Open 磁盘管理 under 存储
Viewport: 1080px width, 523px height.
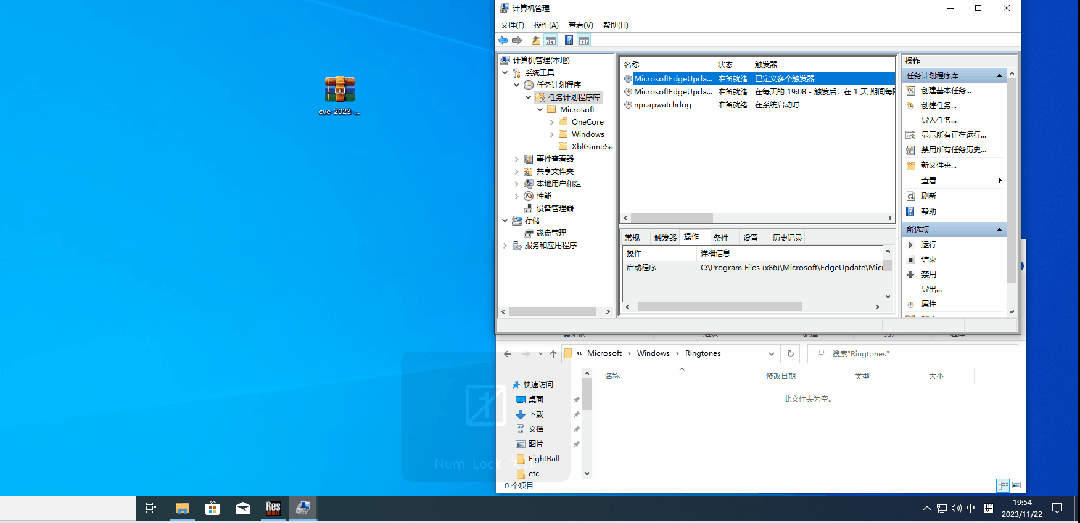550,233
